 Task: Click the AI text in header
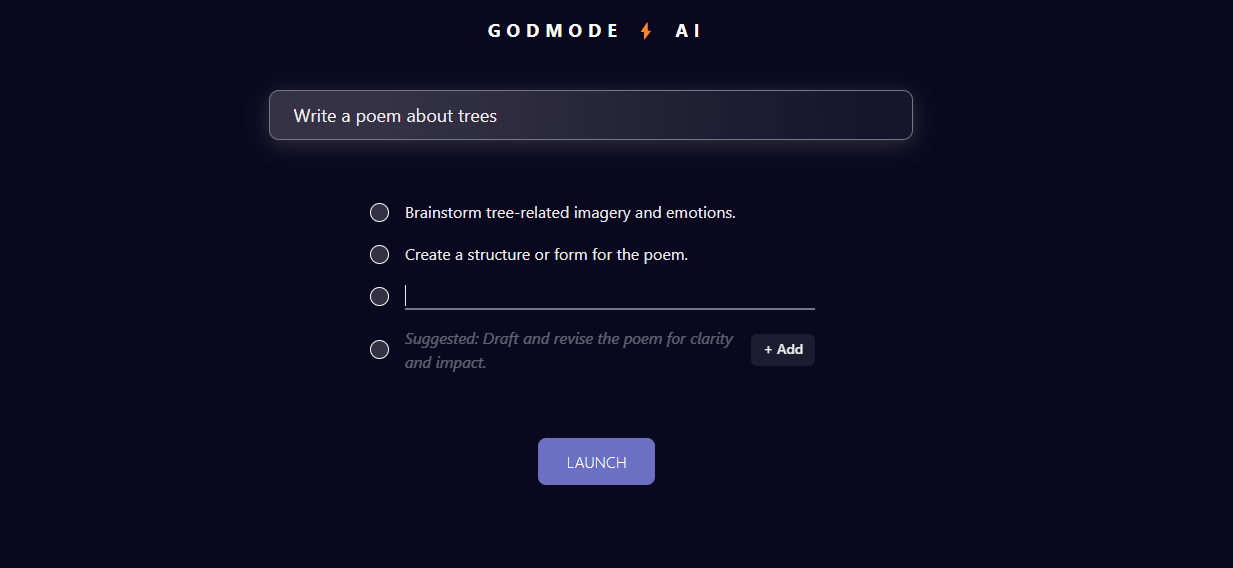point(688,31)
